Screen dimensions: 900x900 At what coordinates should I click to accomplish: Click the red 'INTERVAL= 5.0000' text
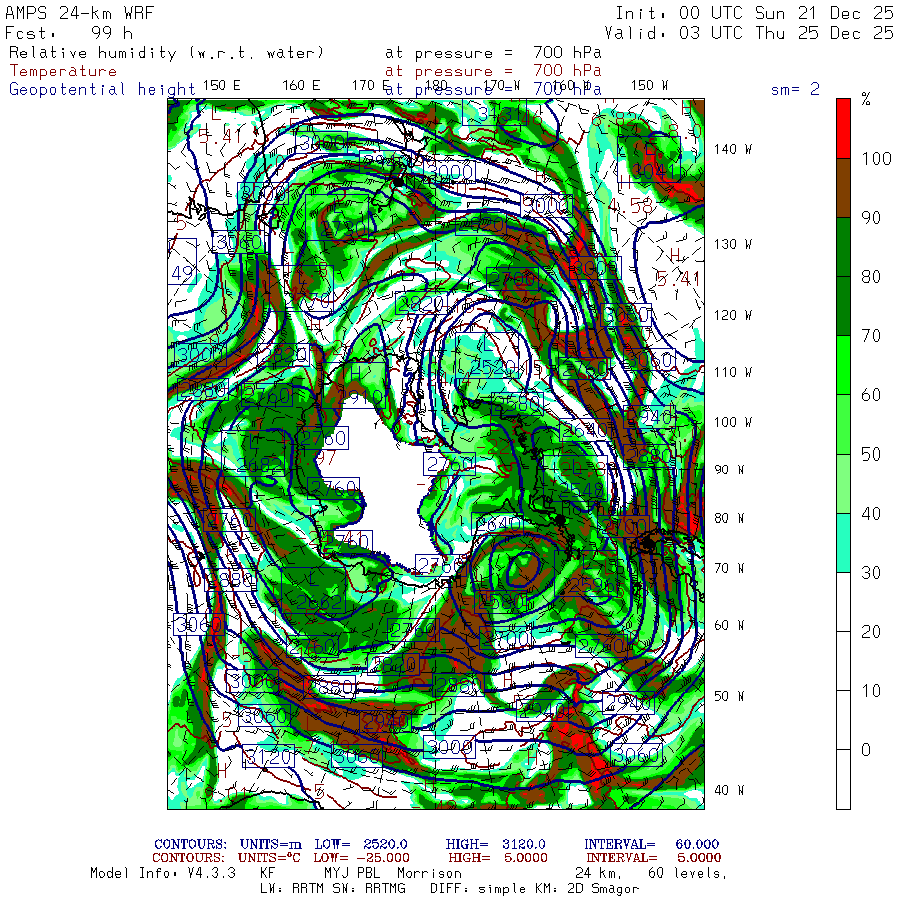654,858
